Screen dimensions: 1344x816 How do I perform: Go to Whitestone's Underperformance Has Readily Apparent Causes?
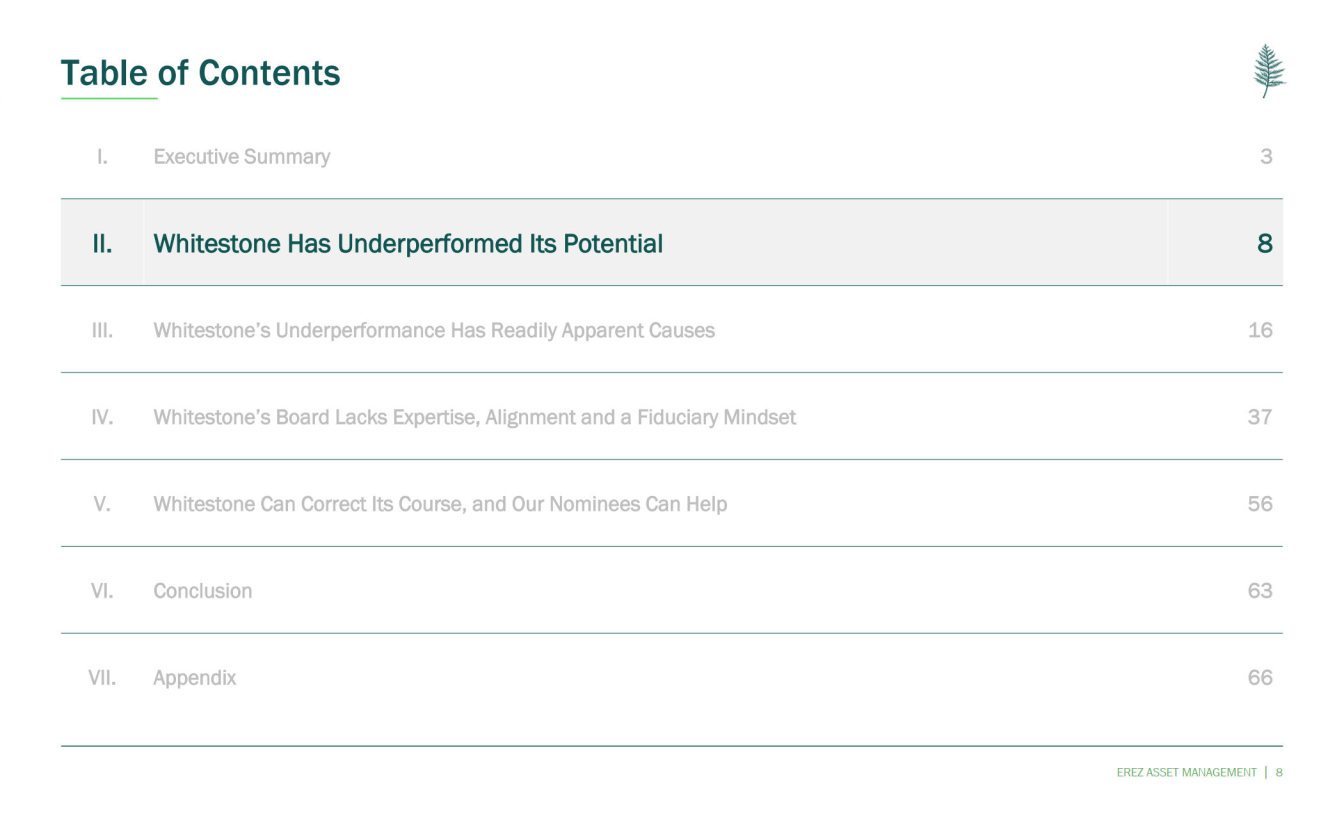pyautogui.click(x=433, y=331)
